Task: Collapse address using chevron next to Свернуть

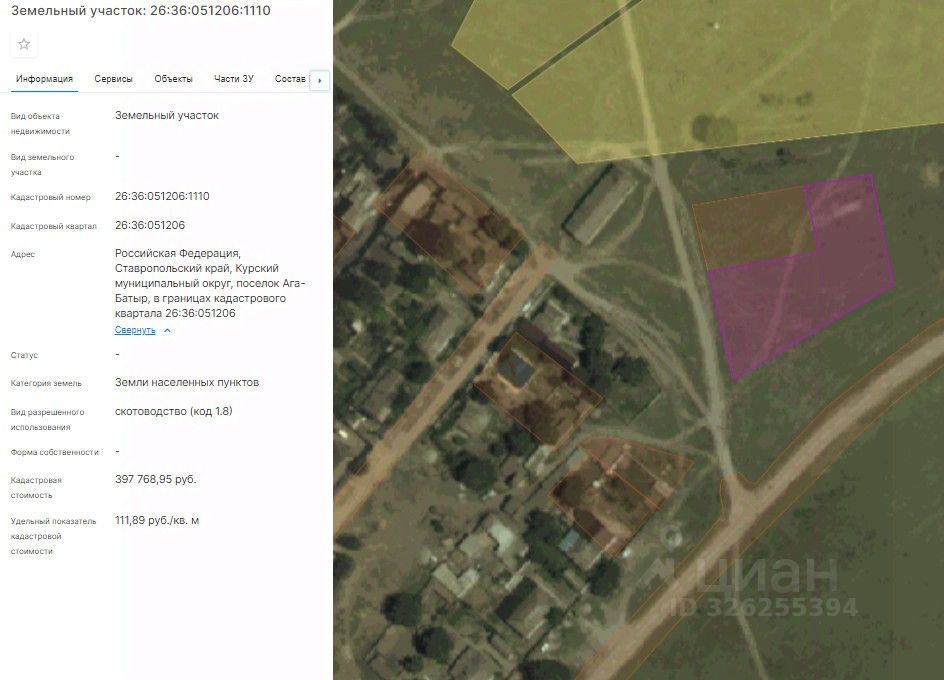Action: coord(167,330)
